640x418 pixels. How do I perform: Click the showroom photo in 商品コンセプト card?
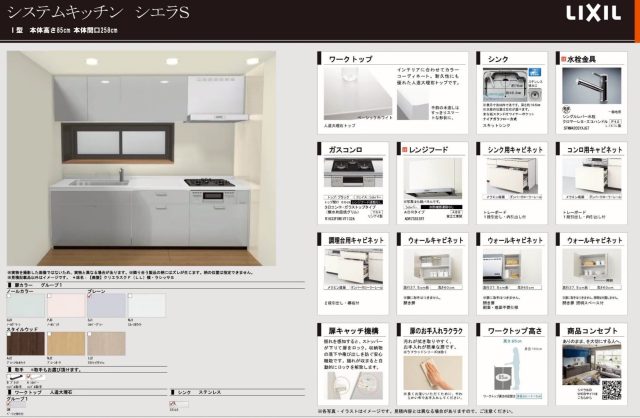tap(591, 364)
